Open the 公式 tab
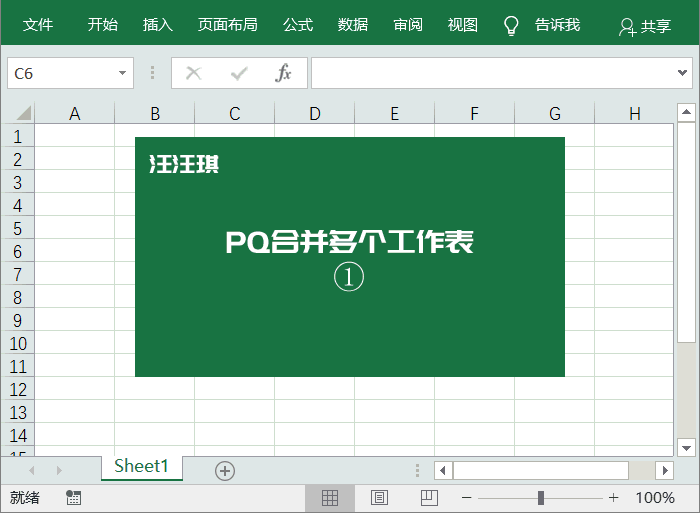Image resolution: width=700 pixels, height=513 pixels. click(x=298, y=25)
